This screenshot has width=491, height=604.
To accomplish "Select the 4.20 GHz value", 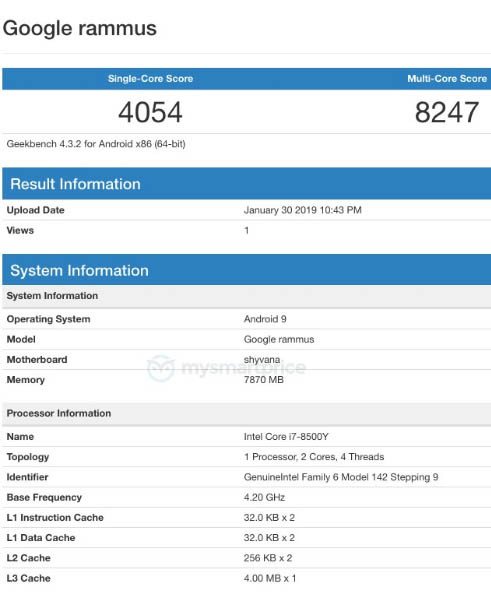I will pyautogui.click(x=264, y=498).
